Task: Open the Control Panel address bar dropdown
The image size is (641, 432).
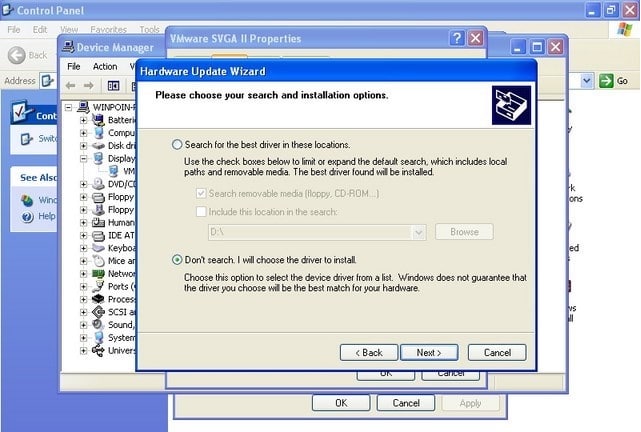Action: click(x=587, y=81)
